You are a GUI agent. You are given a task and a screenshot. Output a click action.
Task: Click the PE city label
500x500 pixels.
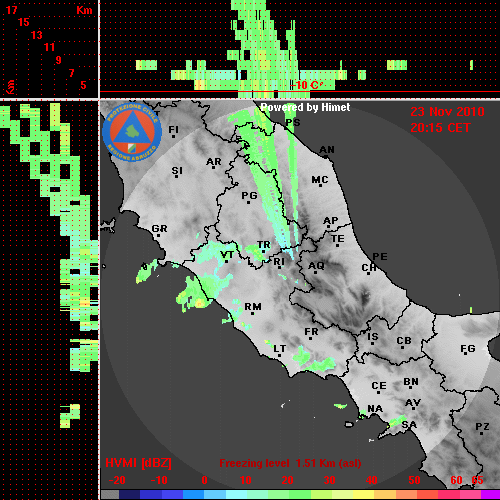[x=380, y=257]
